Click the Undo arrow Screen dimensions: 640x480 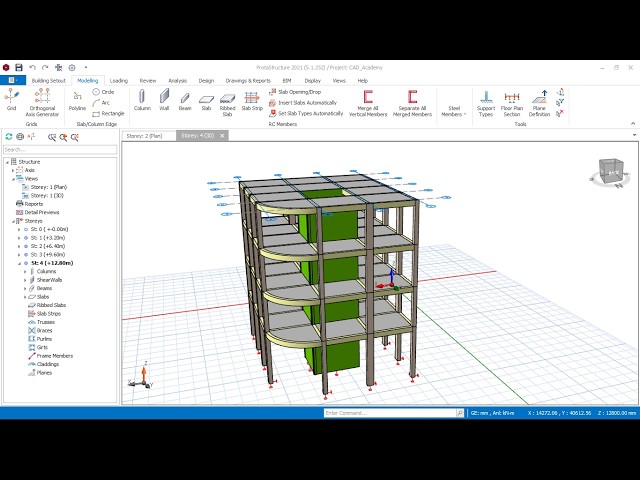pyautogui.click(x=32, y=67)
